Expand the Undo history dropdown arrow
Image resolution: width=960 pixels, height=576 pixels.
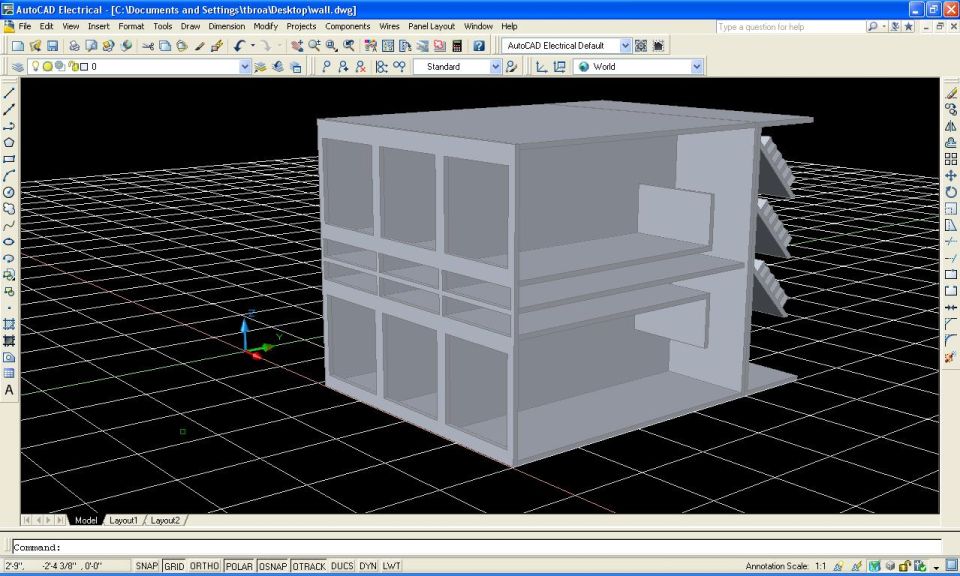252,46
